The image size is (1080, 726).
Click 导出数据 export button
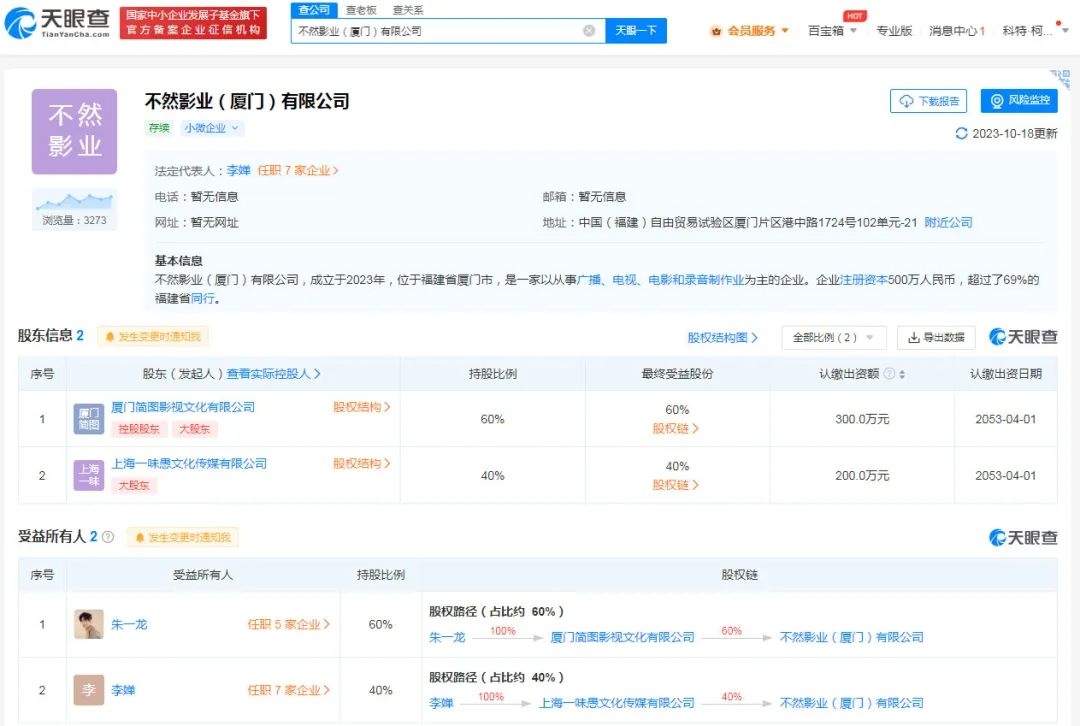point(936,338)
